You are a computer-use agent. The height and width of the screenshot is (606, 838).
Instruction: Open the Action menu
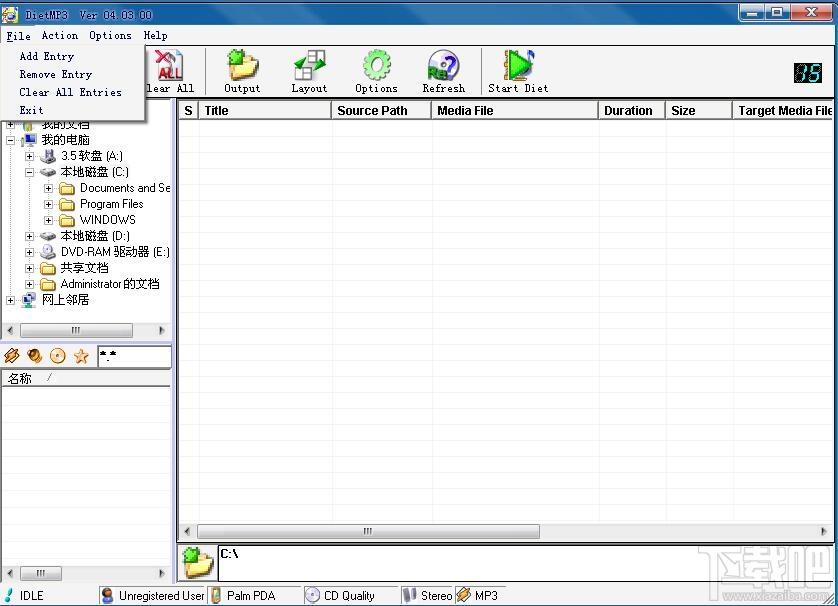tap(60, 36)
